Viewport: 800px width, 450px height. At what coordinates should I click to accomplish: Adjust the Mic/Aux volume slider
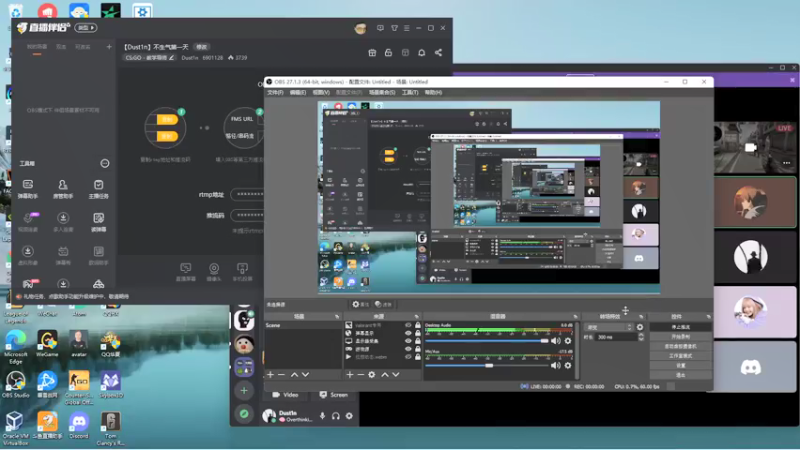pos(486,365)
